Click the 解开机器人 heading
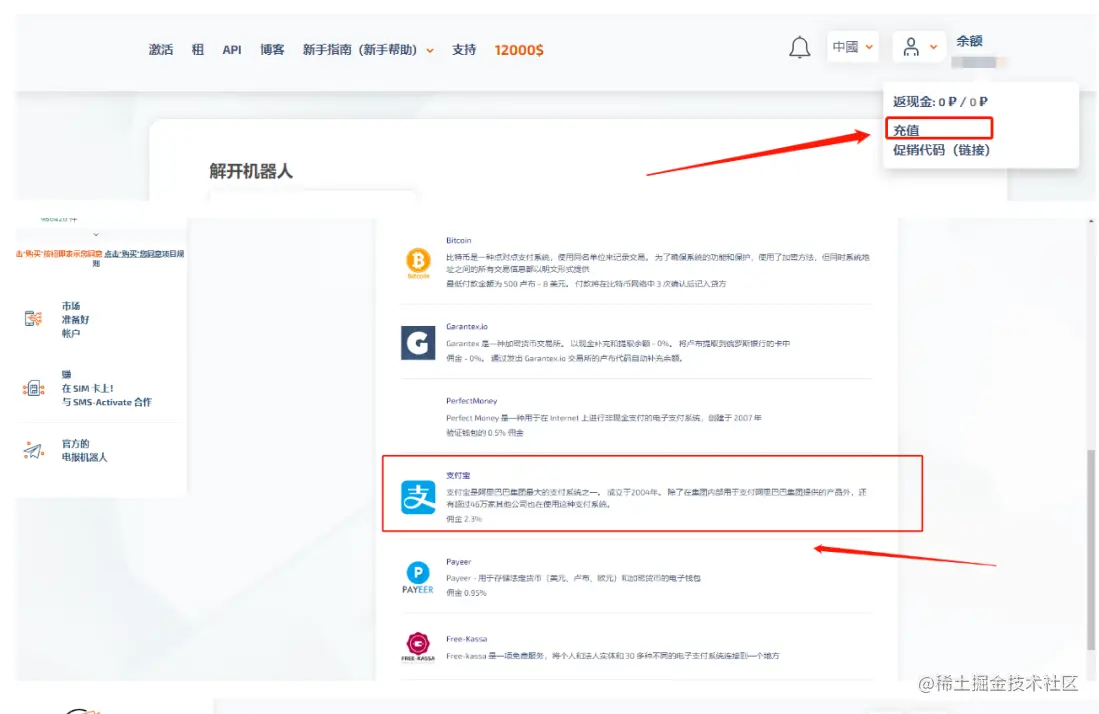The width and height of the screenshot is (1099, 714). (x=250, y=171)
